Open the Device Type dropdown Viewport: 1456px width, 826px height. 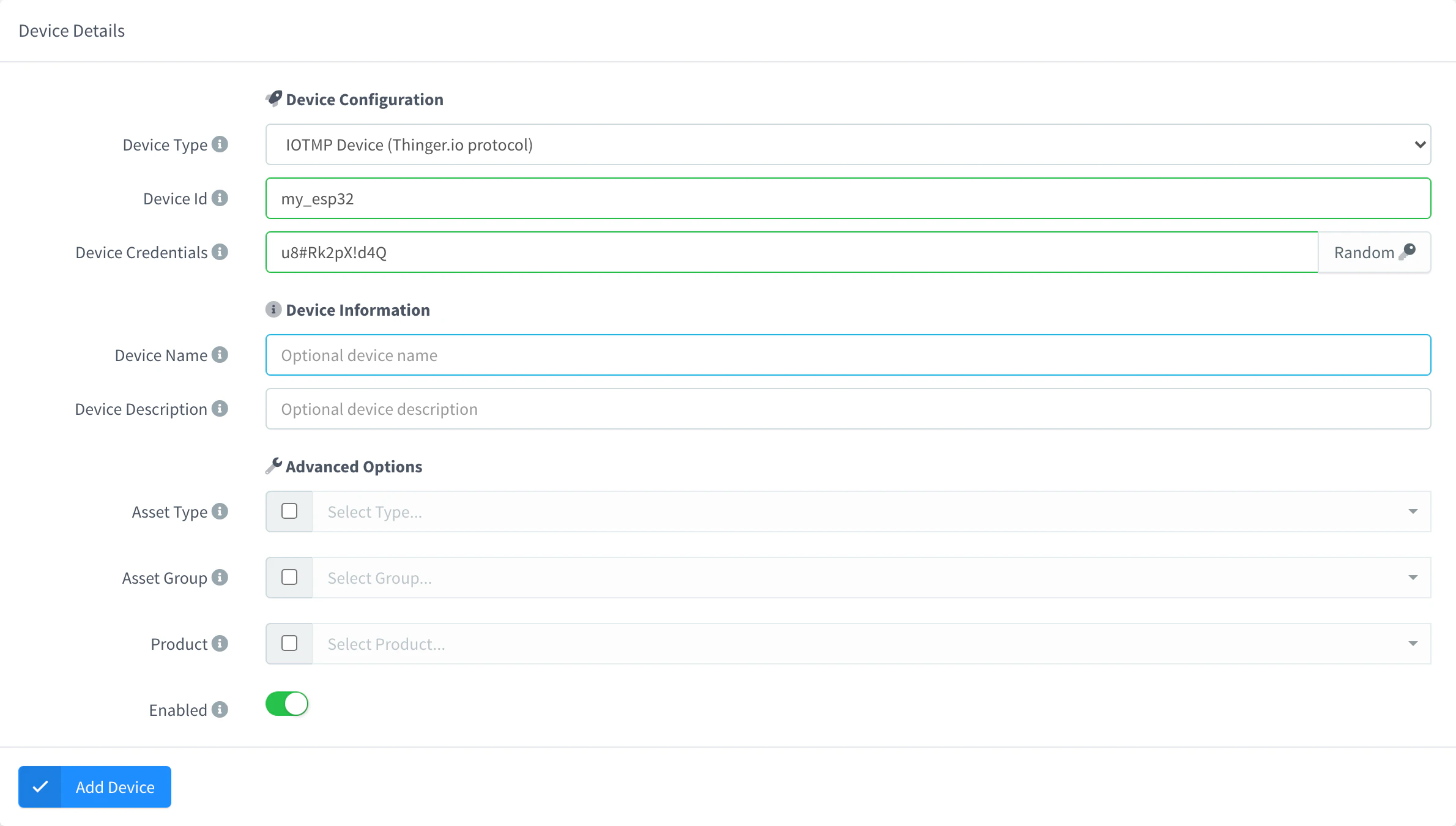coord(848,144)
